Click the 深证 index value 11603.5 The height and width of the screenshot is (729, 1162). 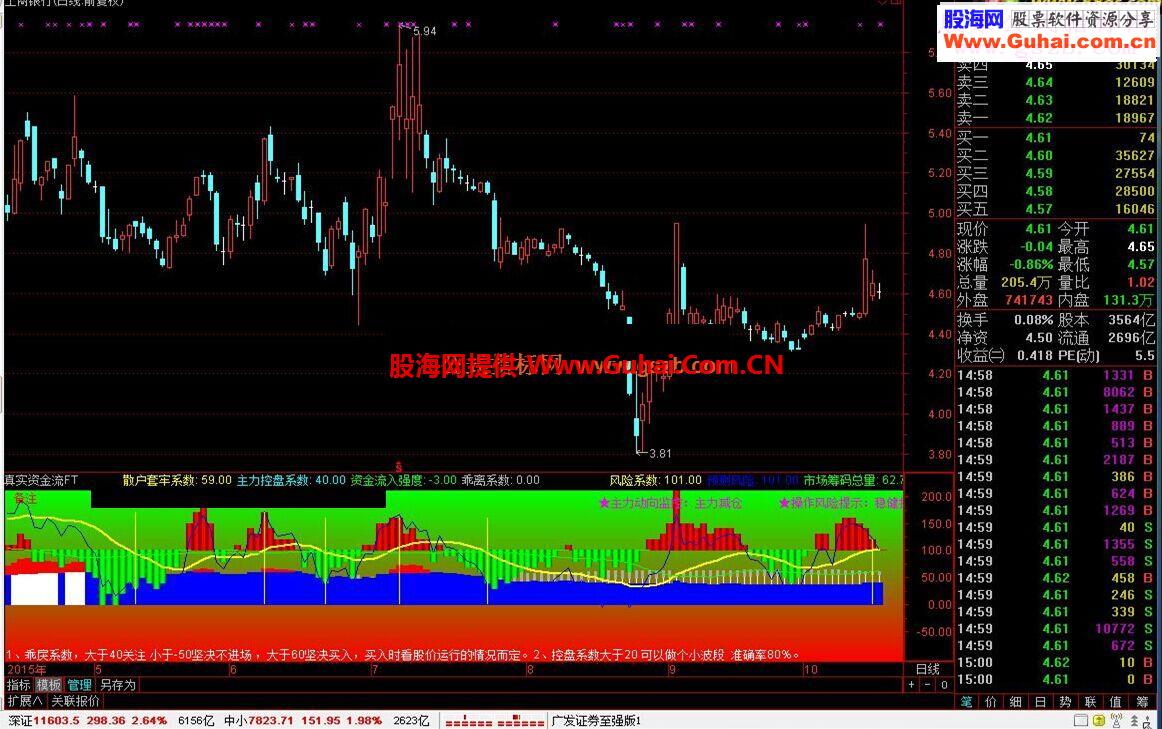(56, 720)
